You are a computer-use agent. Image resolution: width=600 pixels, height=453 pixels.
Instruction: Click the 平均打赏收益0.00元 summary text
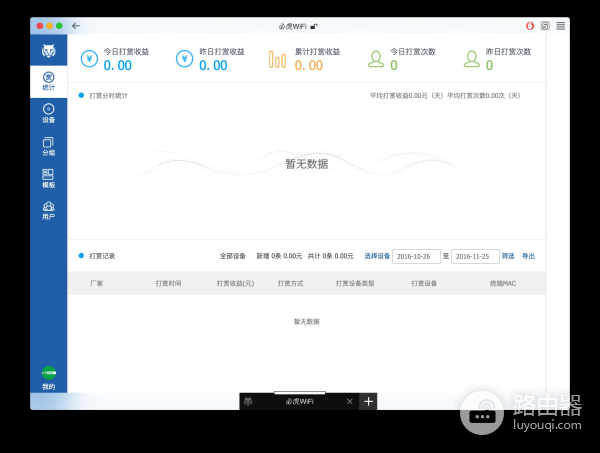pos(407,96)
